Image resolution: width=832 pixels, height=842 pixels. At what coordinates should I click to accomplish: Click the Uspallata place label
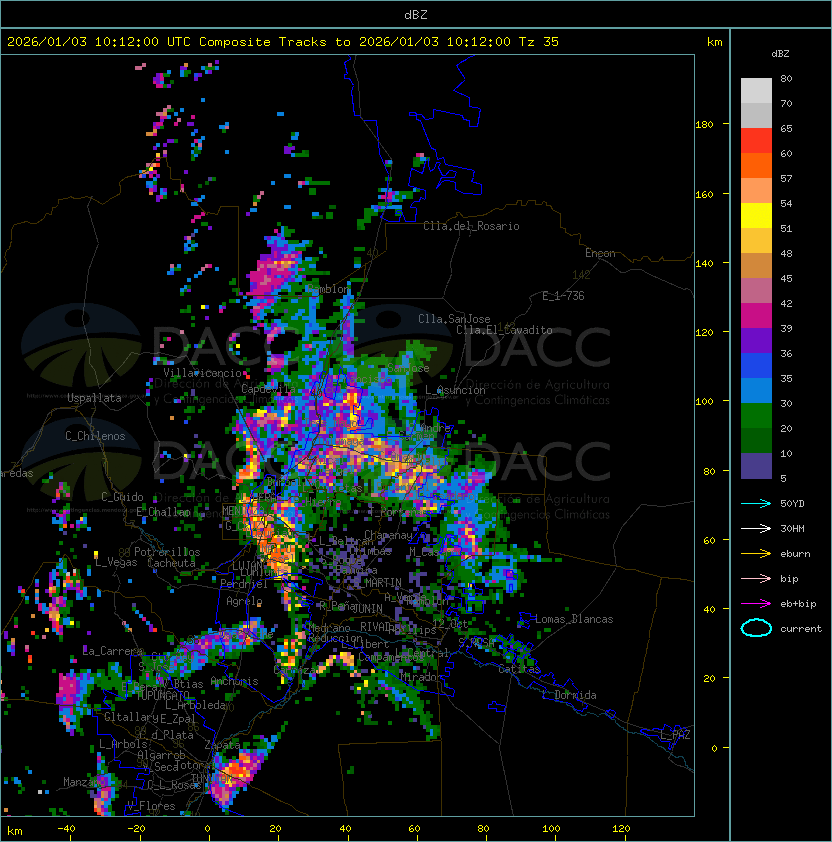click(x=94, y=398)
